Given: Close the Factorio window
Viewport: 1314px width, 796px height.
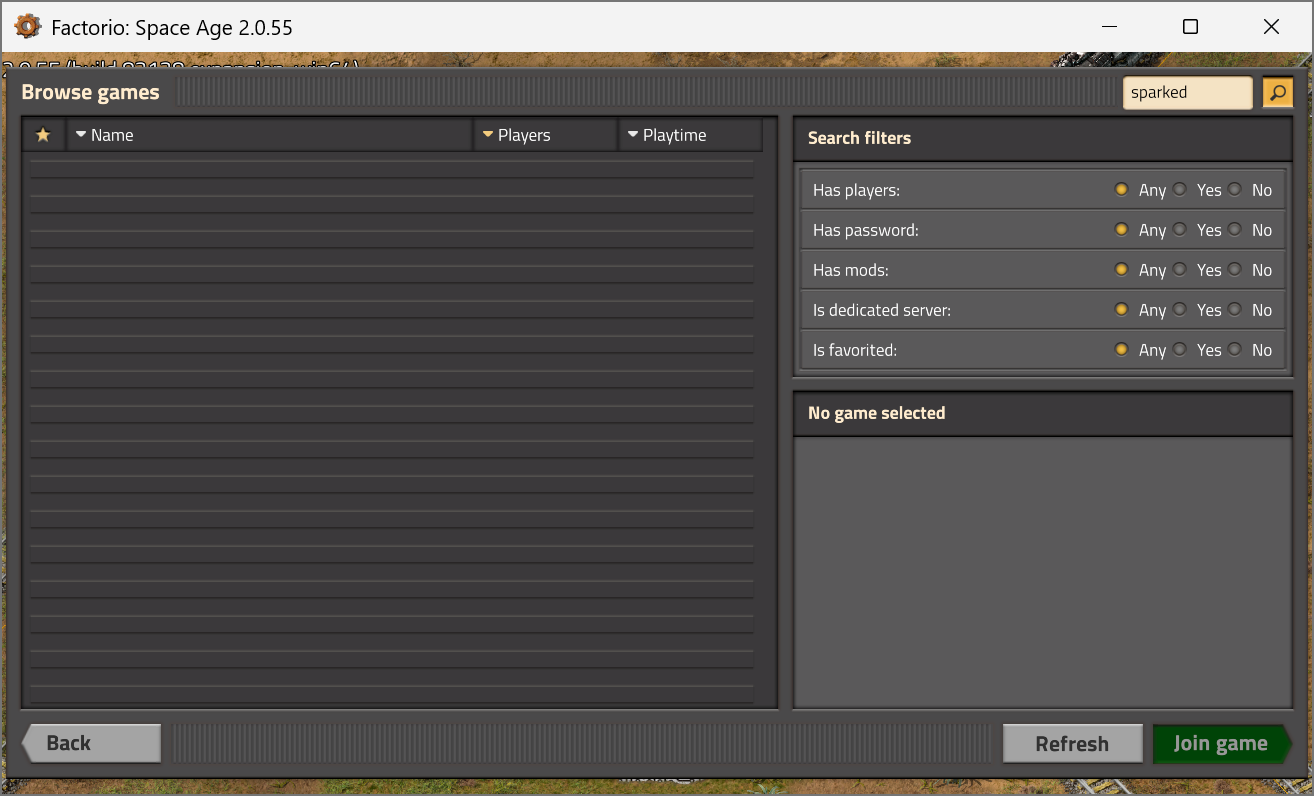Looking at the screenshot, I should pyautogui.click(x=1271, y=27).
